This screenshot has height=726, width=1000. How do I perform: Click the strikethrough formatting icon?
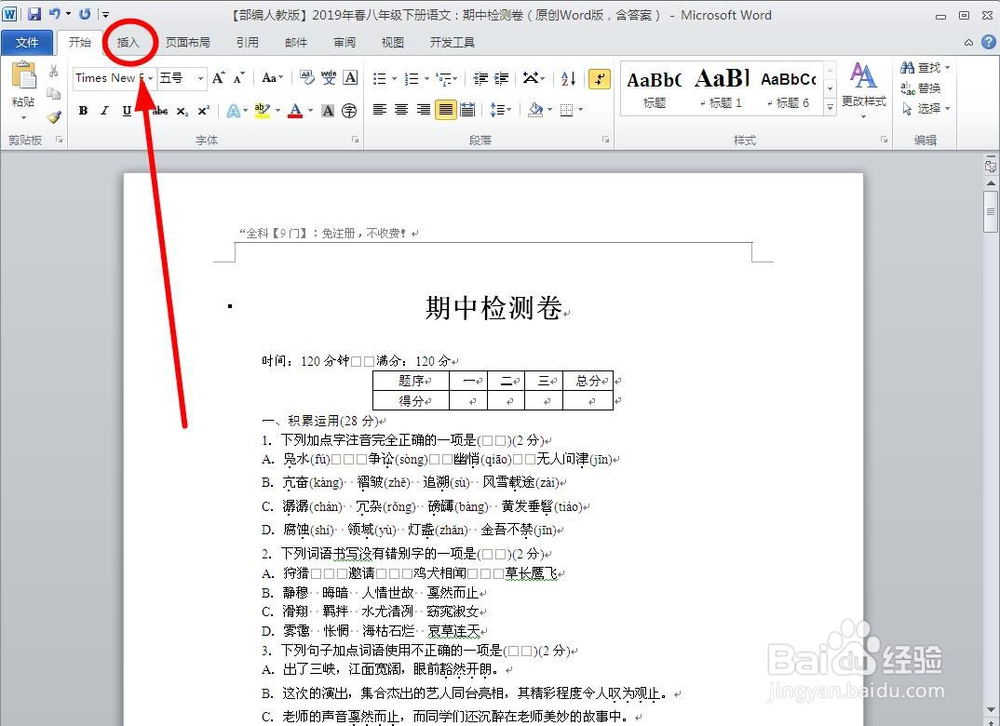pyautogui.click(x=162, y=110)
